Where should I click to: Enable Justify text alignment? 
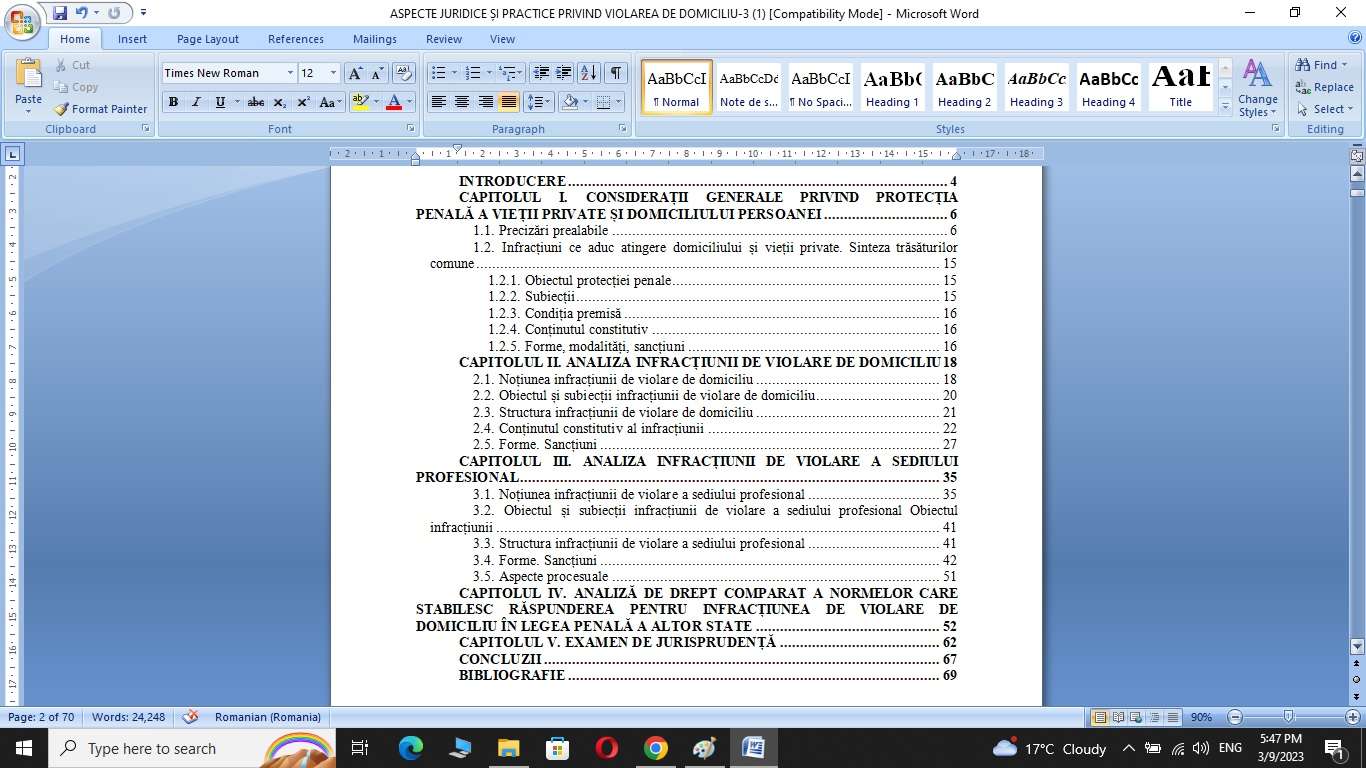(509, 102)
